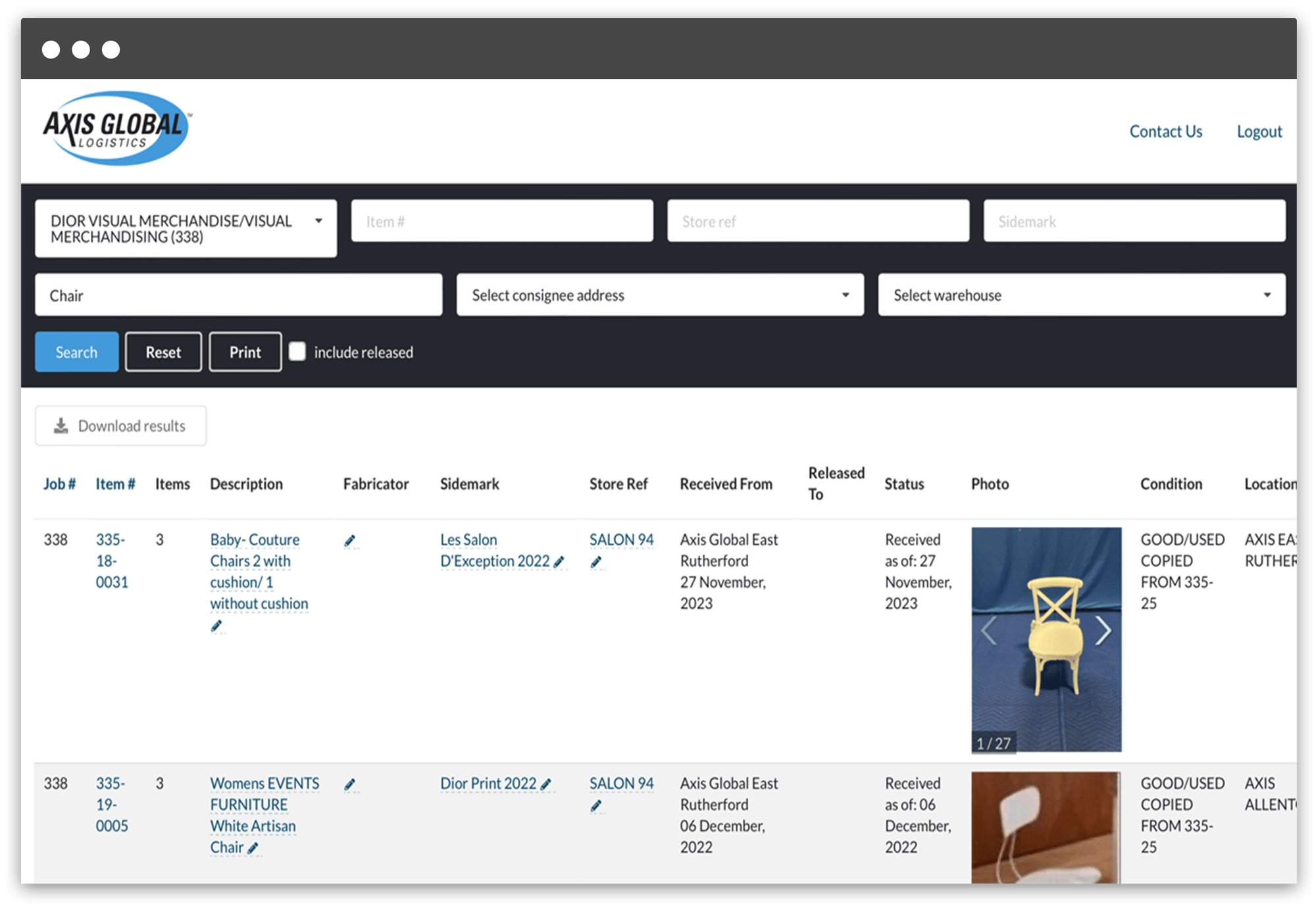Edit pencil below Baby-Couture Chairs description

[216, 626]
